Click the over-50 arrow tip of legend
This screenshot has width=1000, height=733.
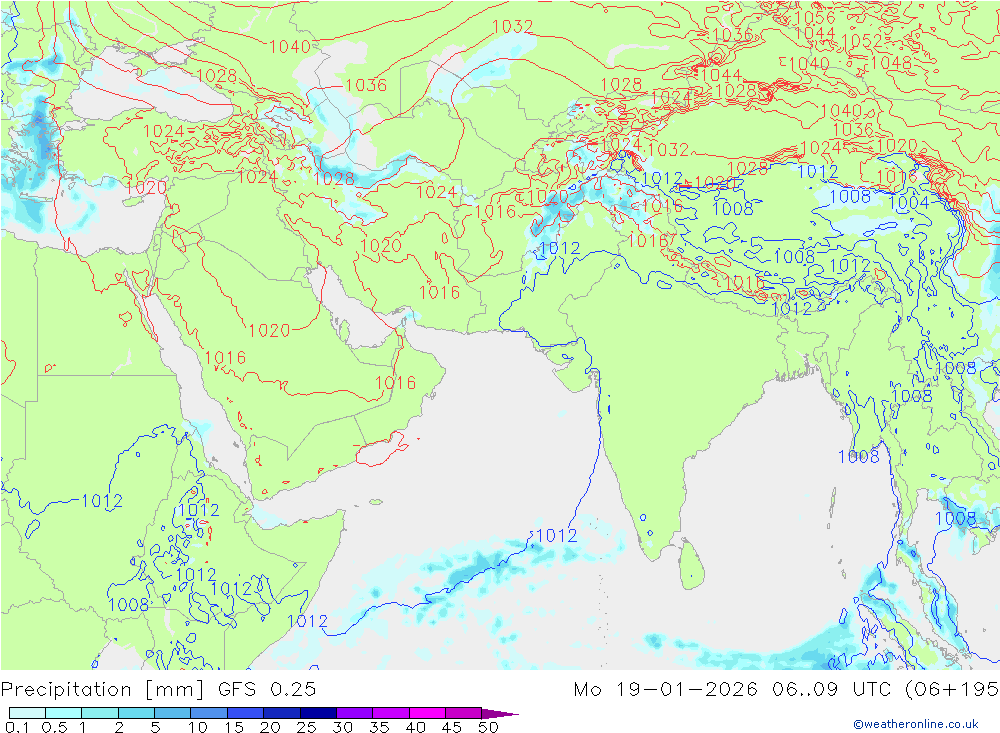point(499,713)
